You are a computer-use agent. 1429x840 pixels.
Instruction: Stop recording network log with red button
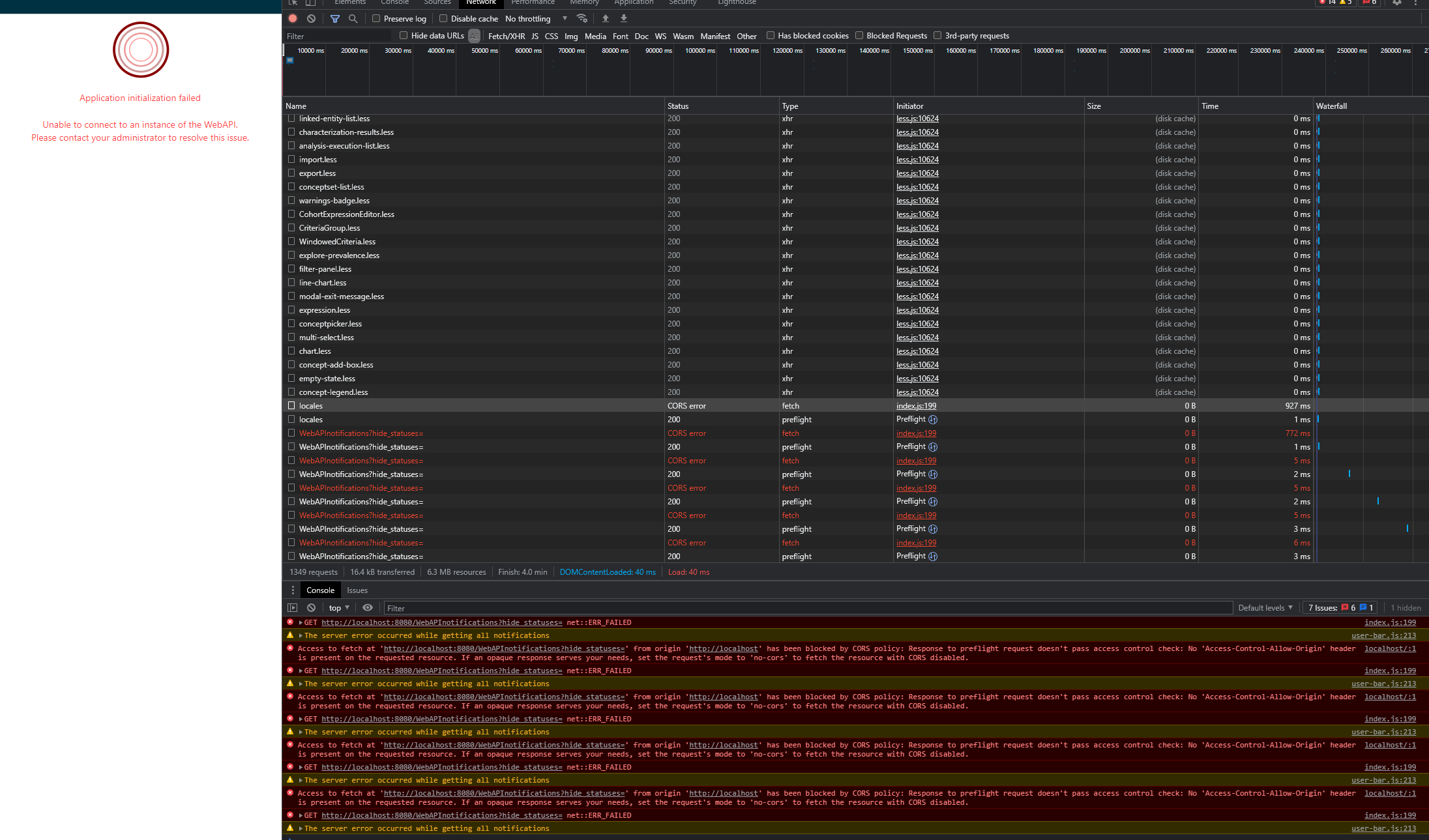(293, 19)
